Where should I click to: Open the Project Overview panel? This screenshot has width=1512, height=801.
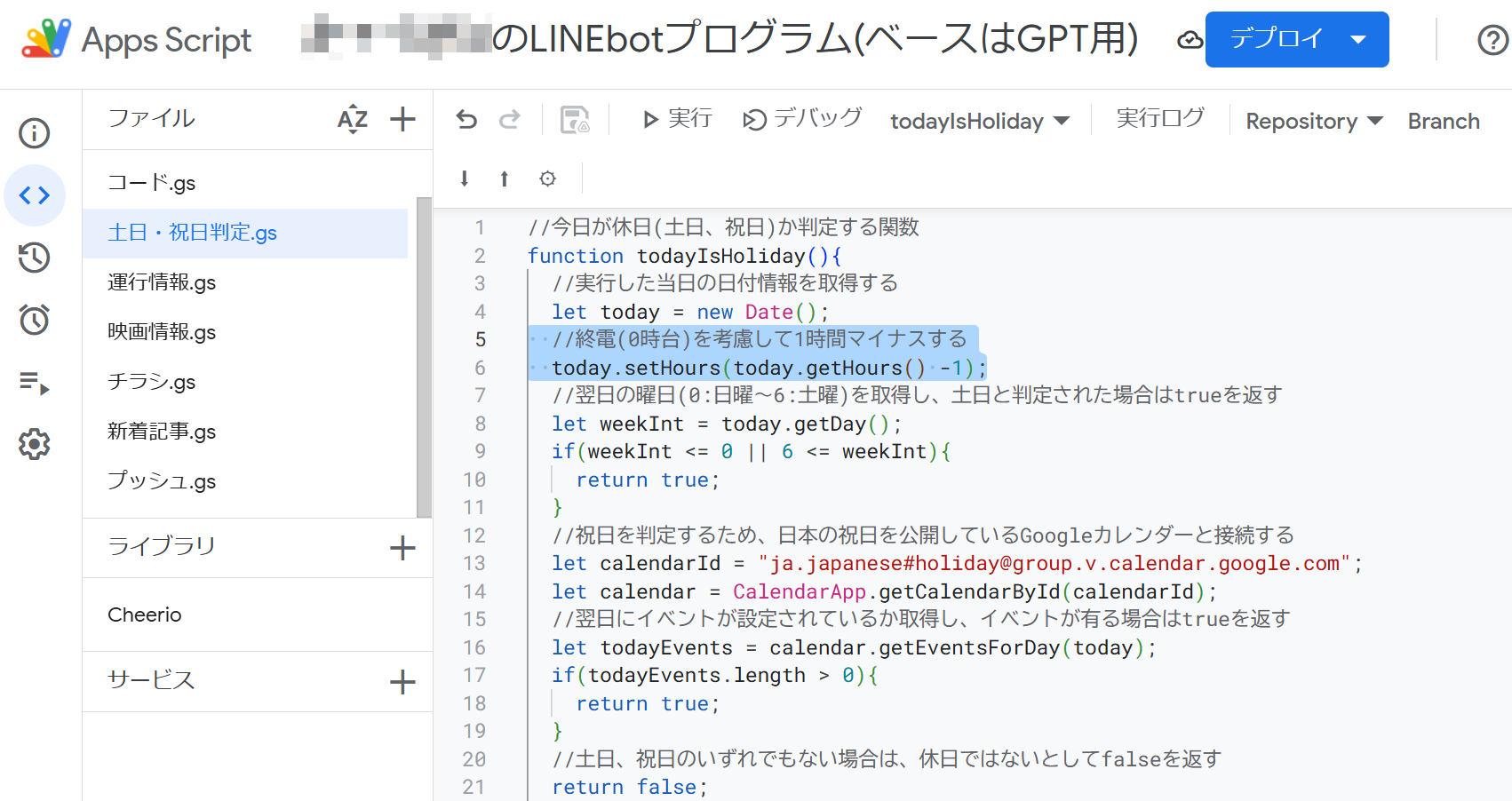pyautogui.click(x=34, y=133)
